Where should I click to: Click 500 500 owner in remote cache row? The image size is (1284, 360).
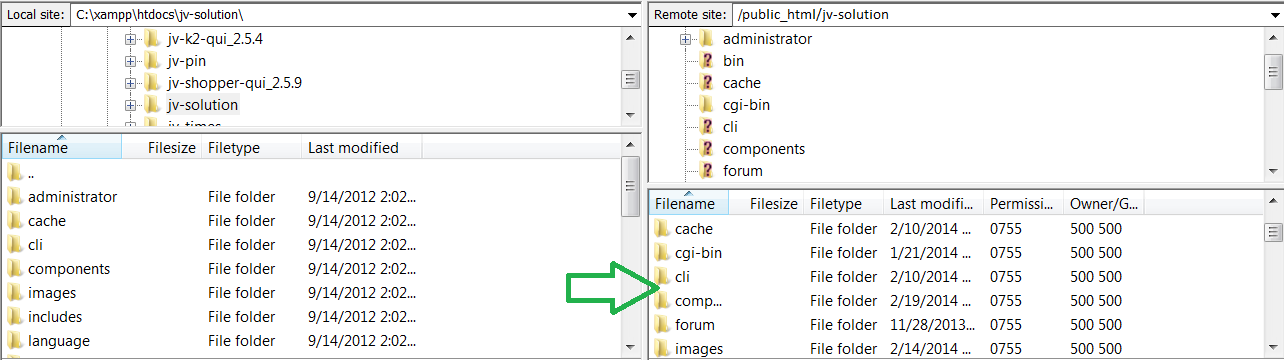[x=1096, y=229]
